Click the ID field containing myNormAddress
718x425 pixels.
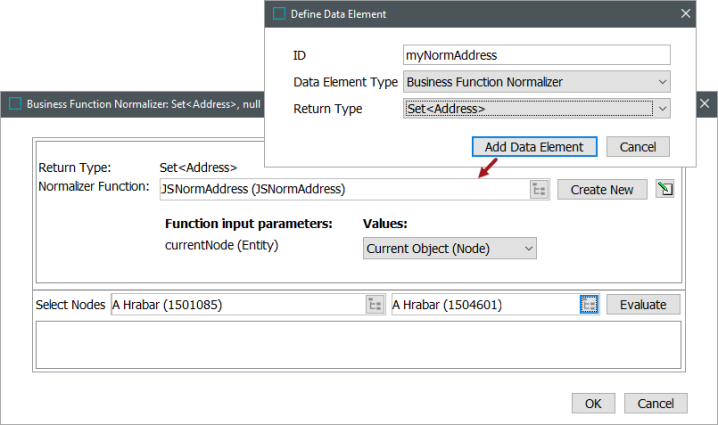click(x=537, y=55)
